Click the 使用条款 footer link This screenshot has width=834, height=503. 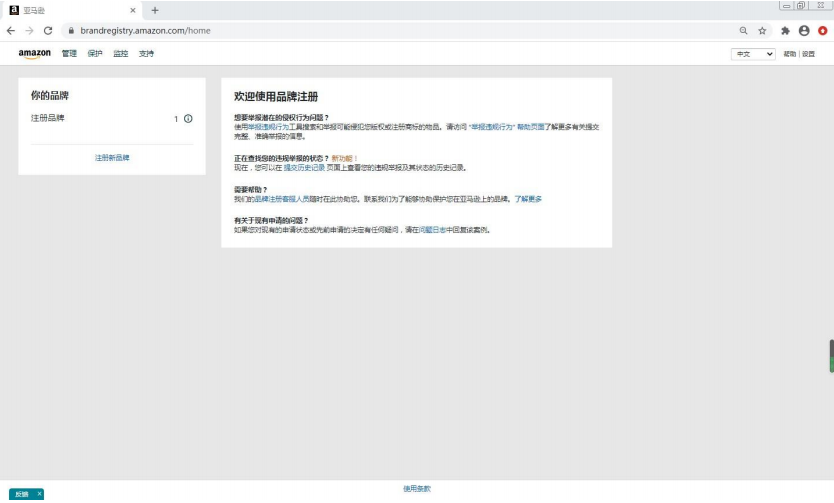417,489
